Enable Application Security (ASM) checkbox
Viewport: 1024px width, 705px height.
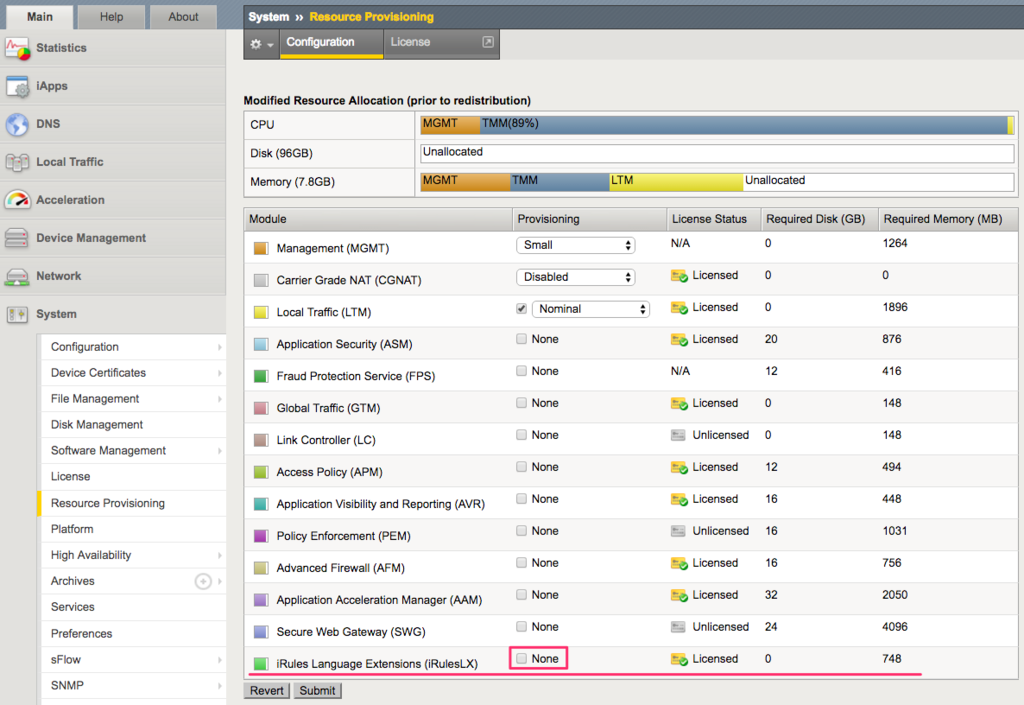pyautogui.click(x=521, y=339)
